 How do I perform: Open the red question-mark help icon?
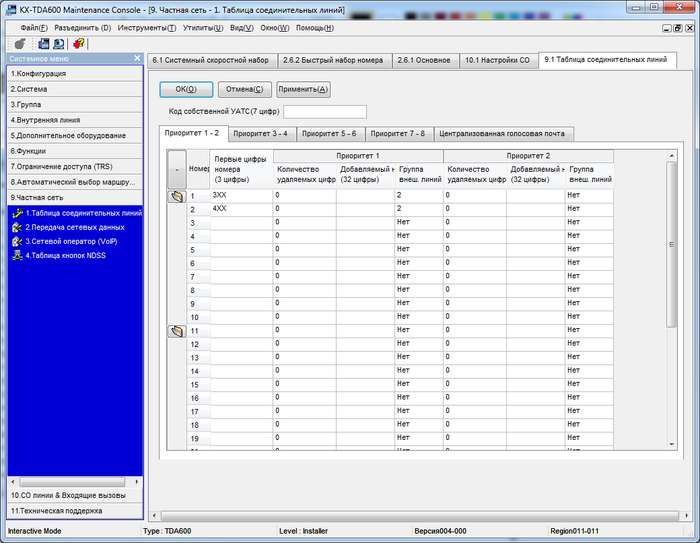click(78, 43)
